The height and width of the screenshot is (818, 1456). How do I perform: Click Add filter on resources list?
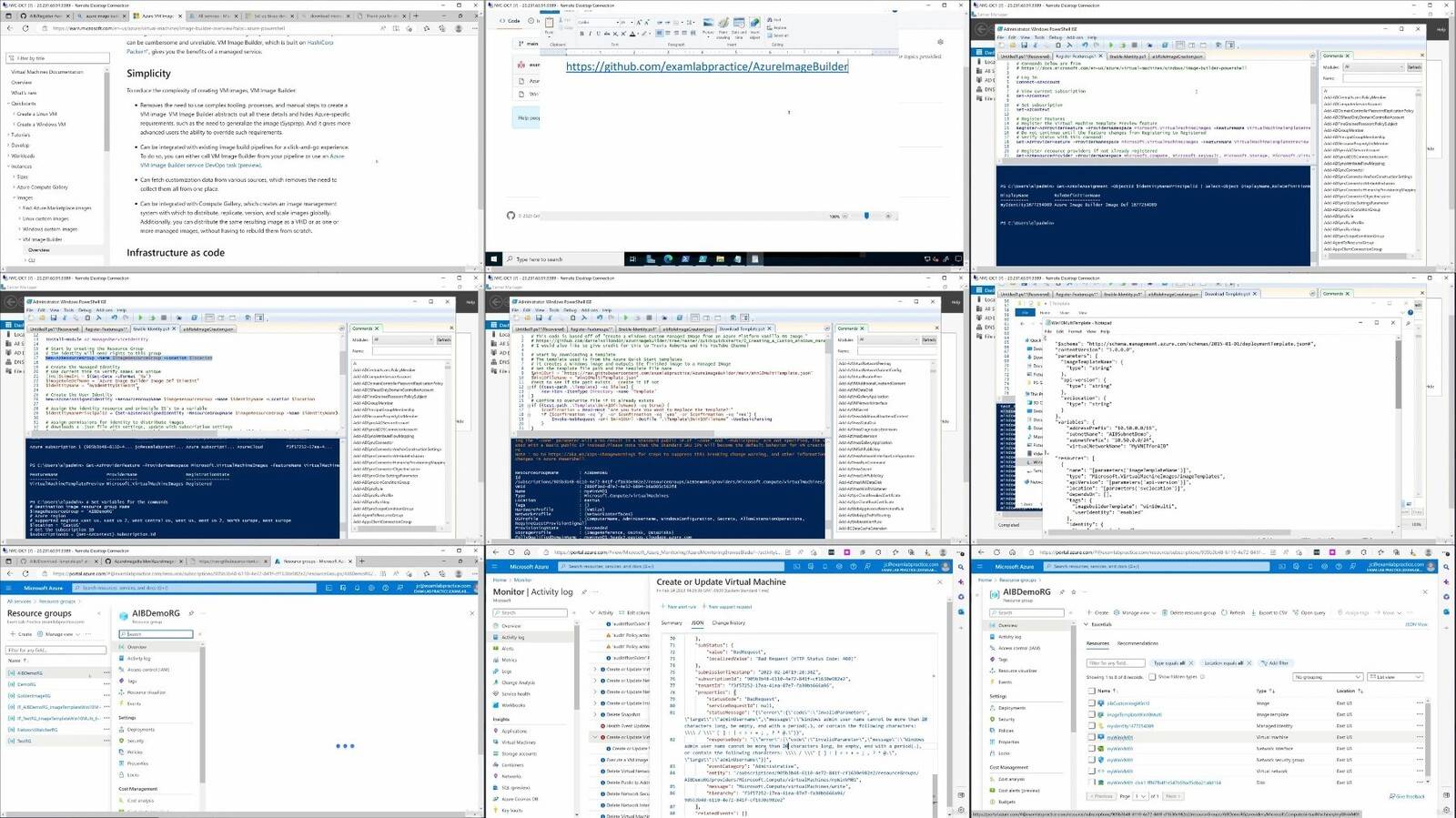point(1274,662)
